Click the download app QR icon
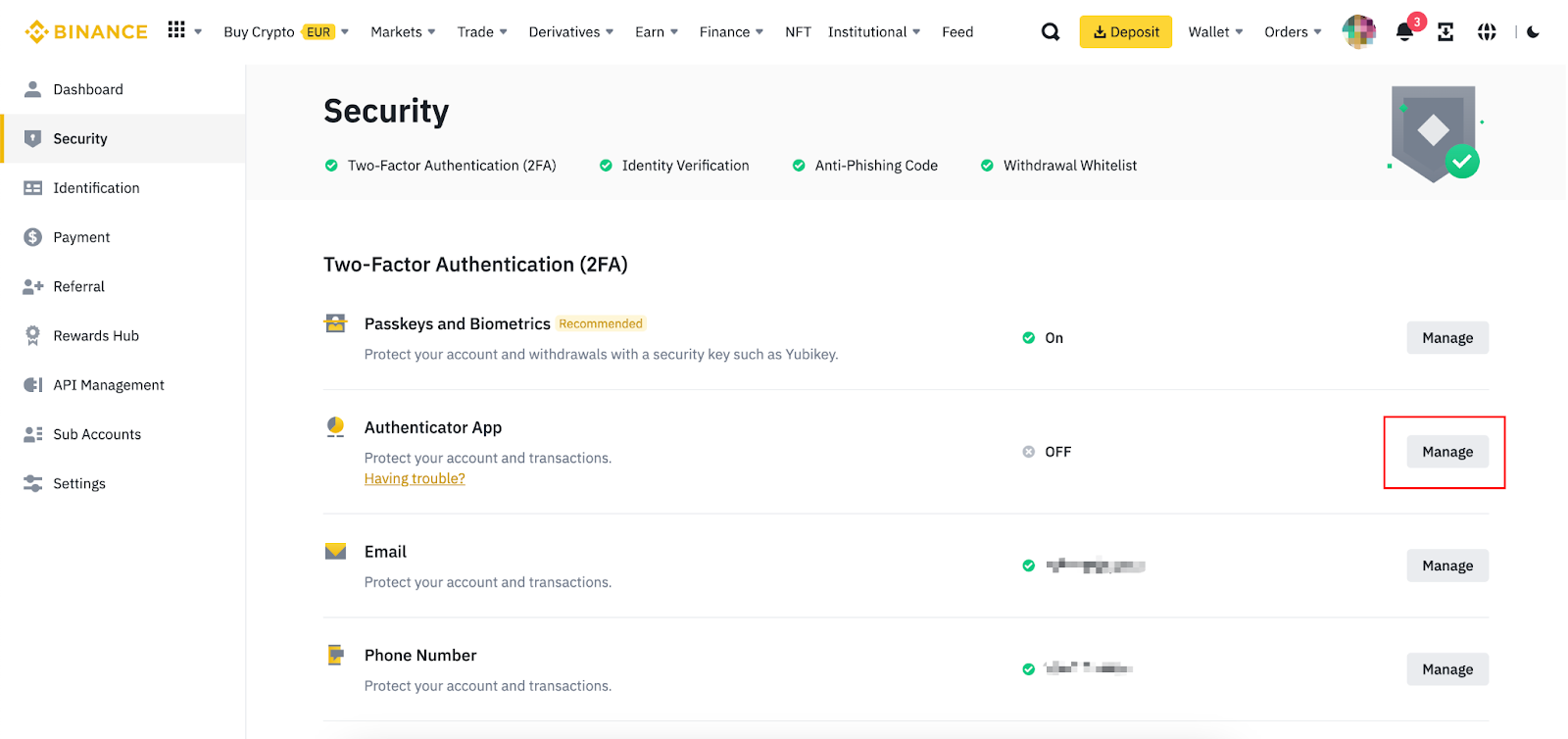Screen dimensions: 1568x739 (x=1445, y=32)
